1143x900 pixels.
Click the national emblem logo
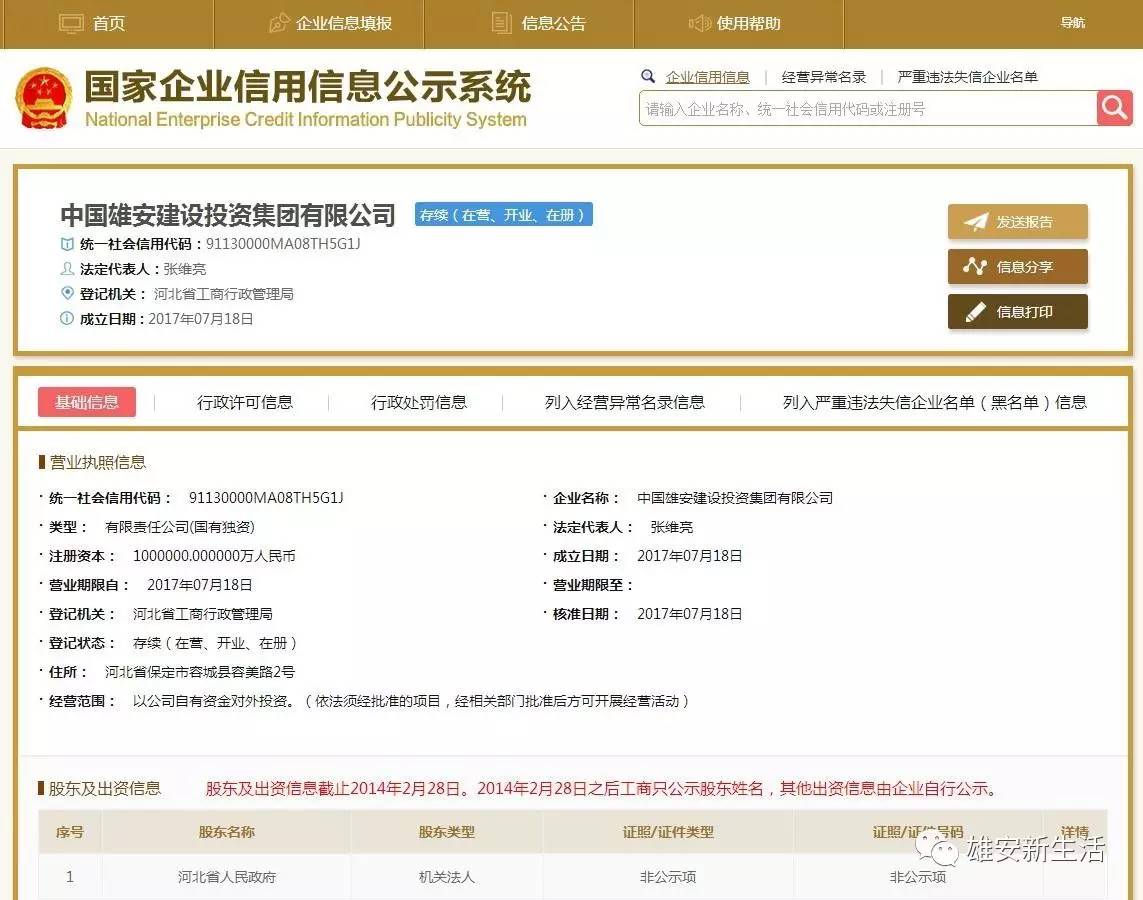click(44, 98)
